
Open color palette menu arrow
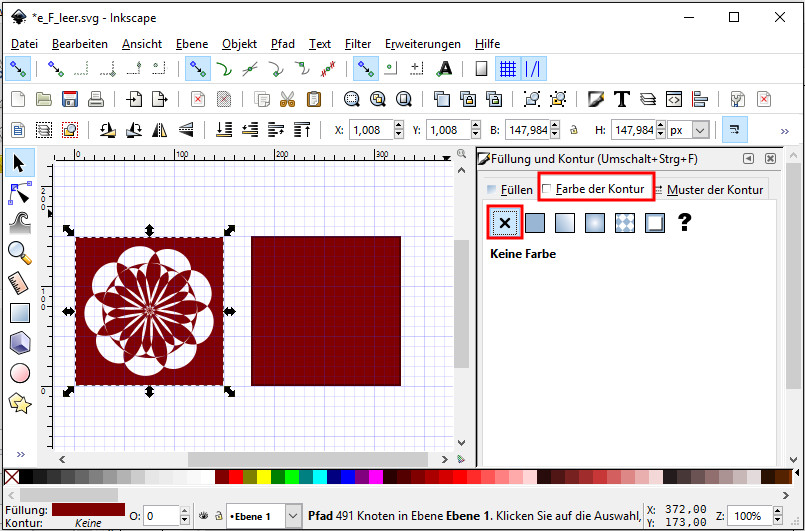tap(797, 471)
